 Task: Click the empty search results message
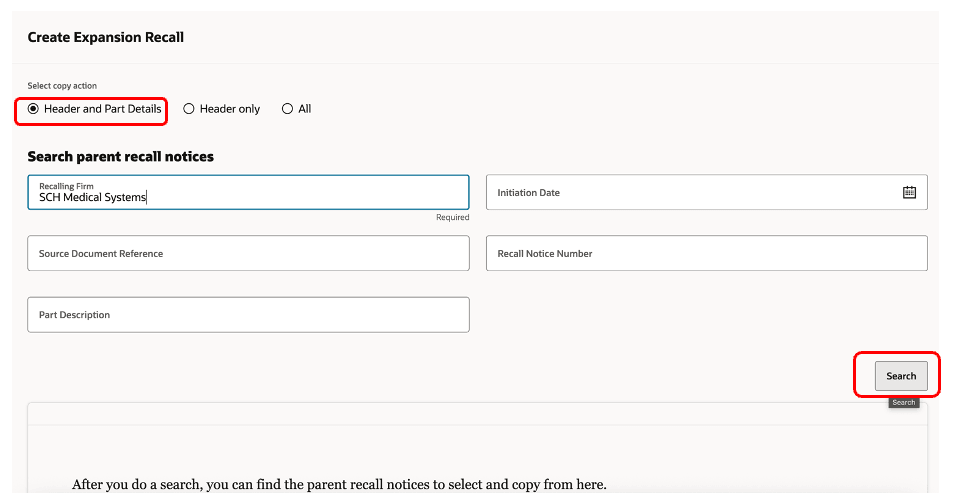click(x=339, y=485)
